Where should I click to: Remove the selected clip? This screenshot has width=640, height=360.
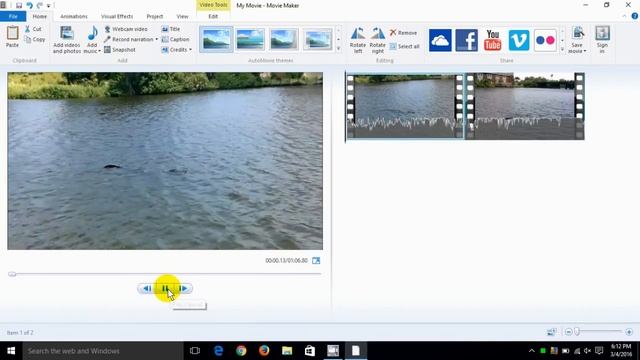[x=403, y=33]
